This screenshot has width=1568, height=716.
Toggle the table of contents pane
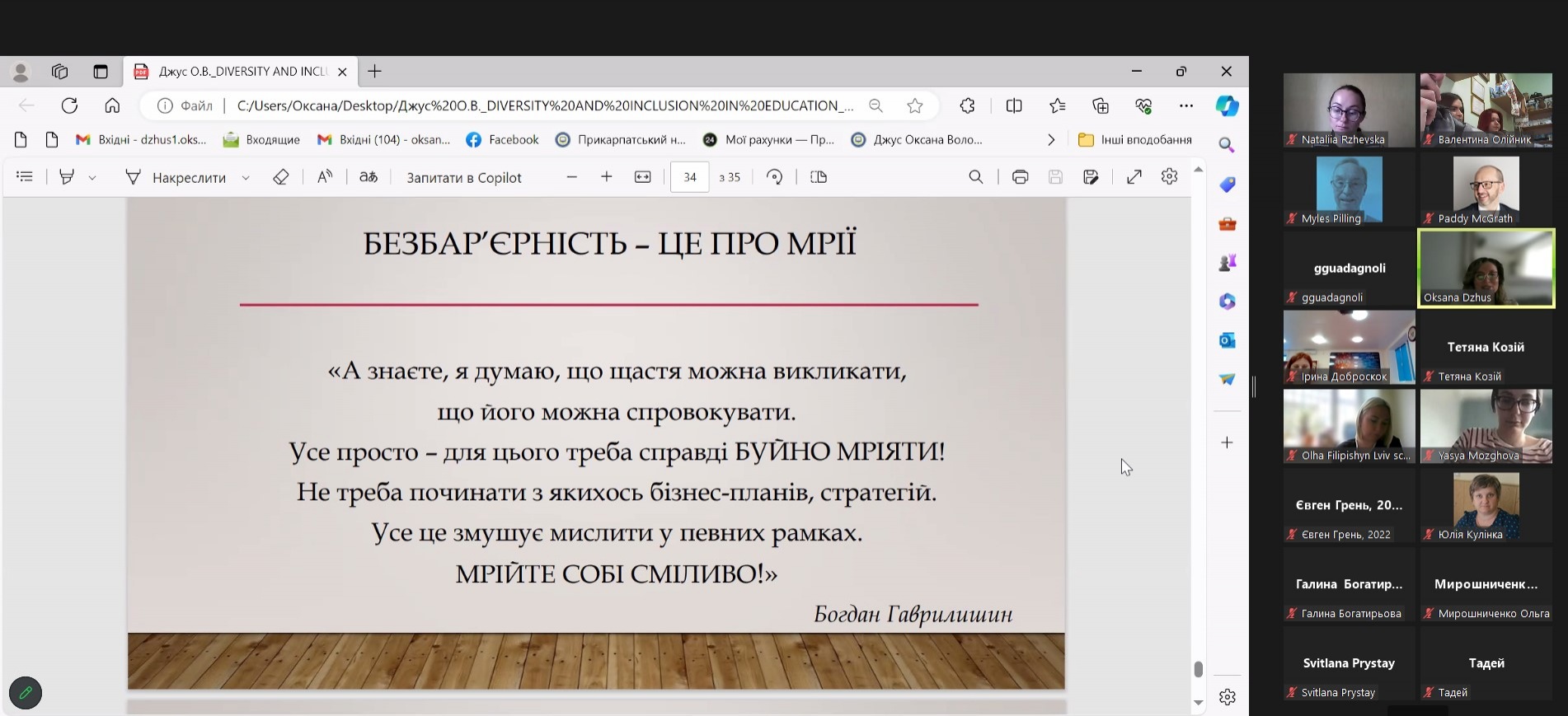pyautogui.click(x=25, y=177)
